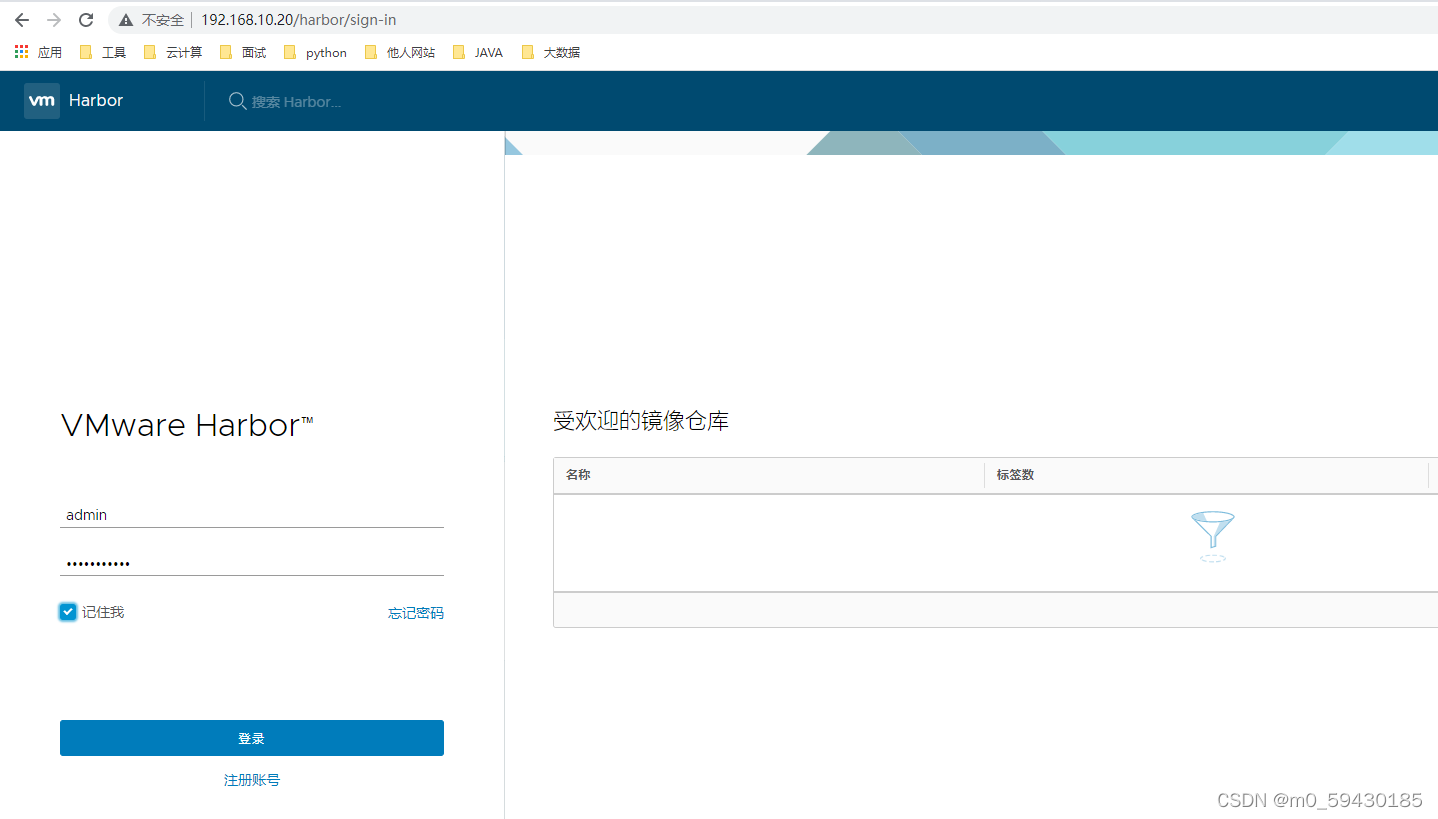1438x819 pixels.
Task: Uncheck the 记住我 remember me checkbox
Action: click(x=68, y=612)
